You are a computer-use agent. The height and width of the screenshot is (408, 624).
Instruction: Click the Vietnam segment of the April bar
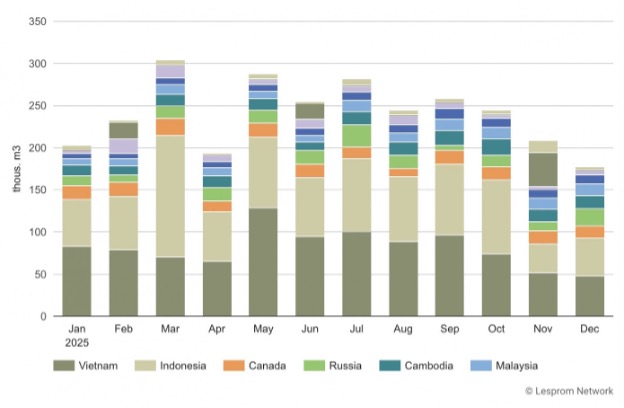click(x=216, y=289)
